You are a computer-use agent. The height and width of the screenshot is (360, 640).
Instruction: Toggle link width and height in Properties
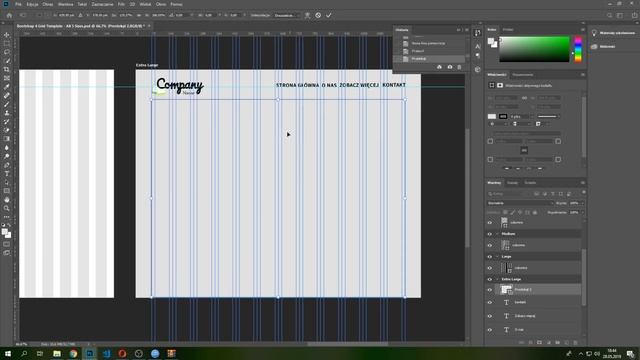524,98
